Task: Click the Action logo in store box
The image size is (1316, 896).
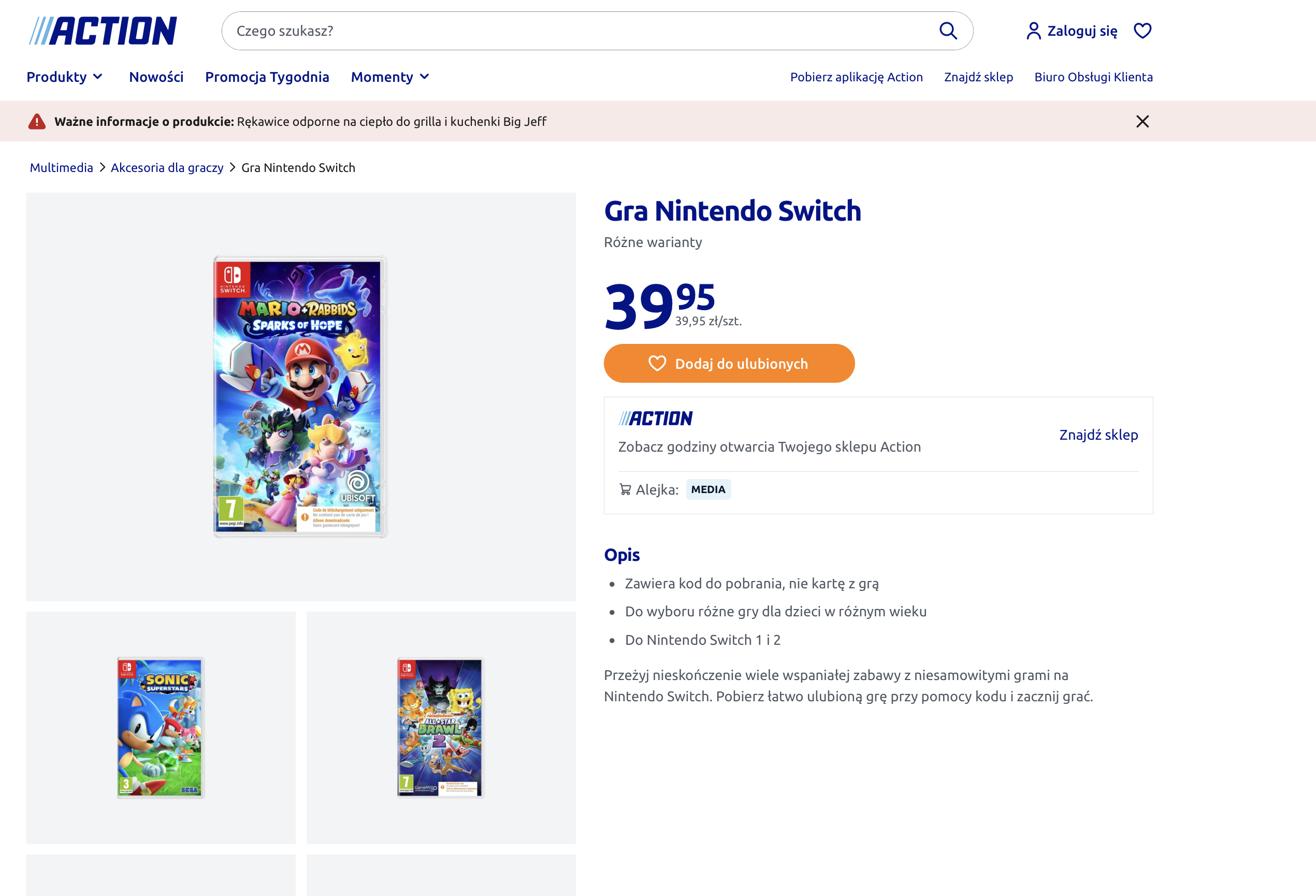Action: coord(655,418)
